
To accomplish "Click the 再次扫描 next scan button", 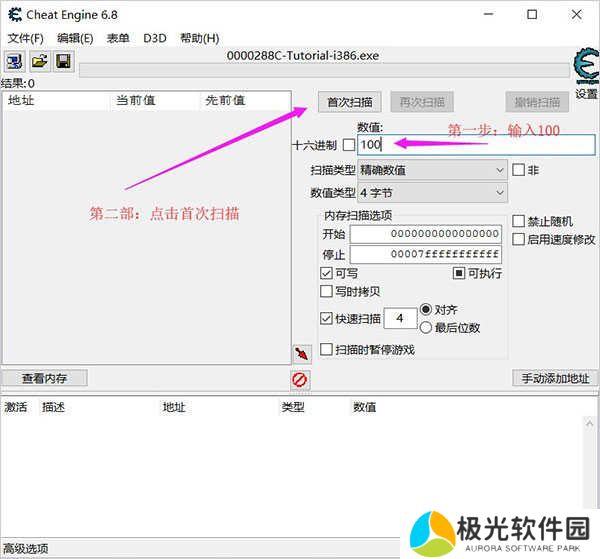I will (x=422, y=102).
